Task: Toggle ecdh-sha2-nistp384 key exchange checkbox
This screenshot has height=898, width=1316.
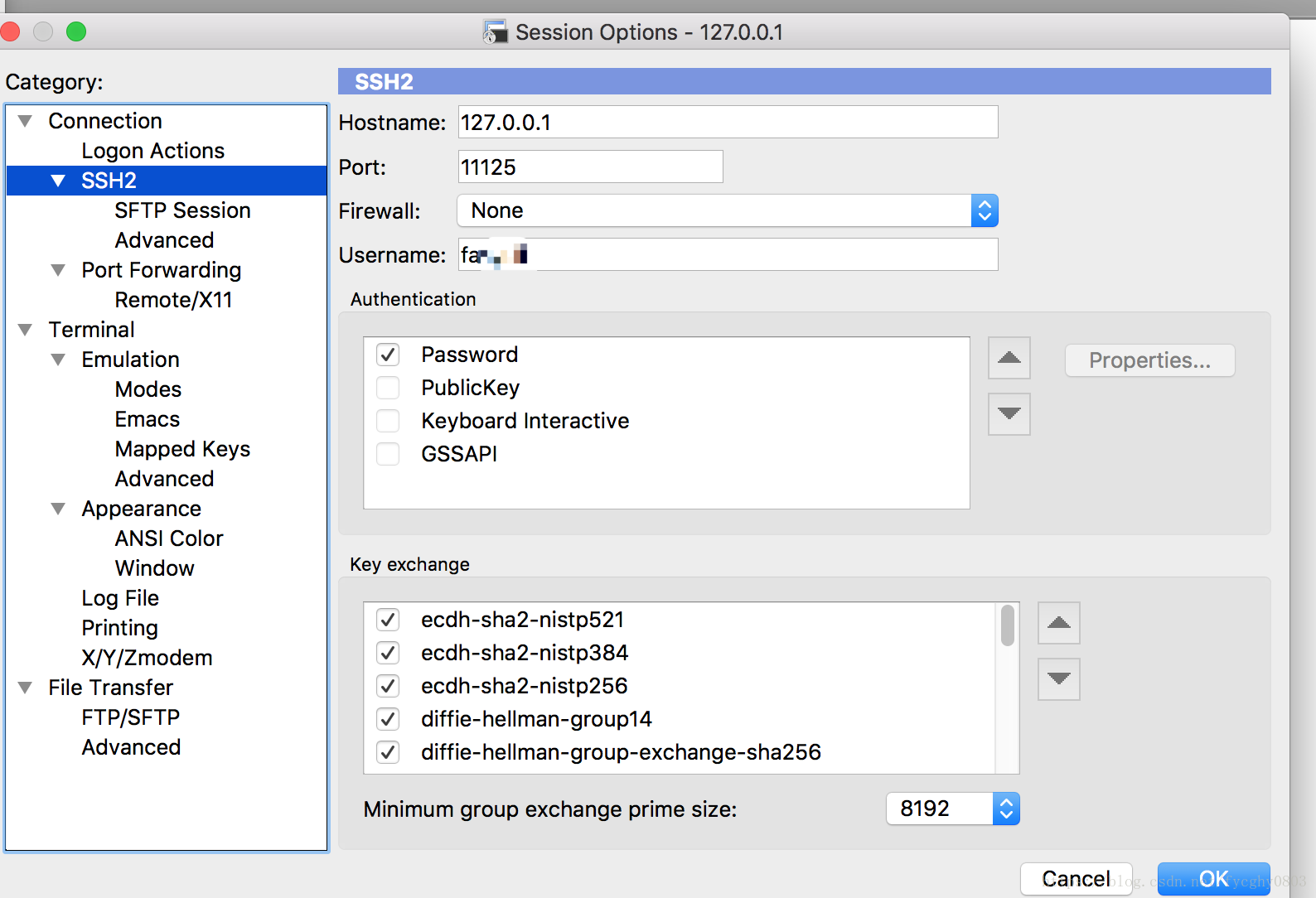Action: click(388, 653)
